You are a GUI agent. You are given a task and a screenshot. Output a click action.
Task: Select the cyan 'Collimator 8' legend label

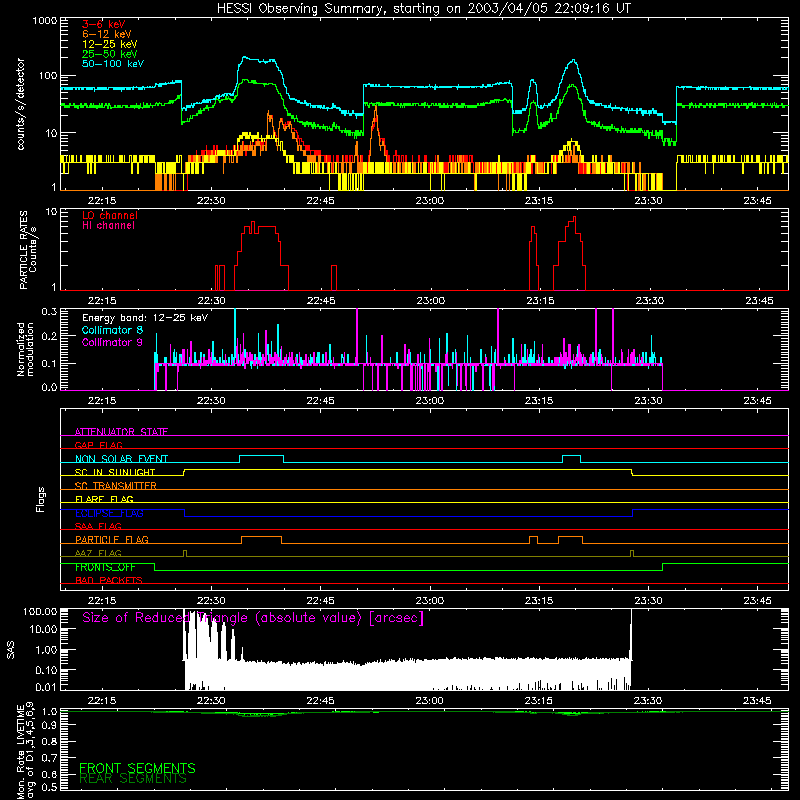[x=112, y=330]
